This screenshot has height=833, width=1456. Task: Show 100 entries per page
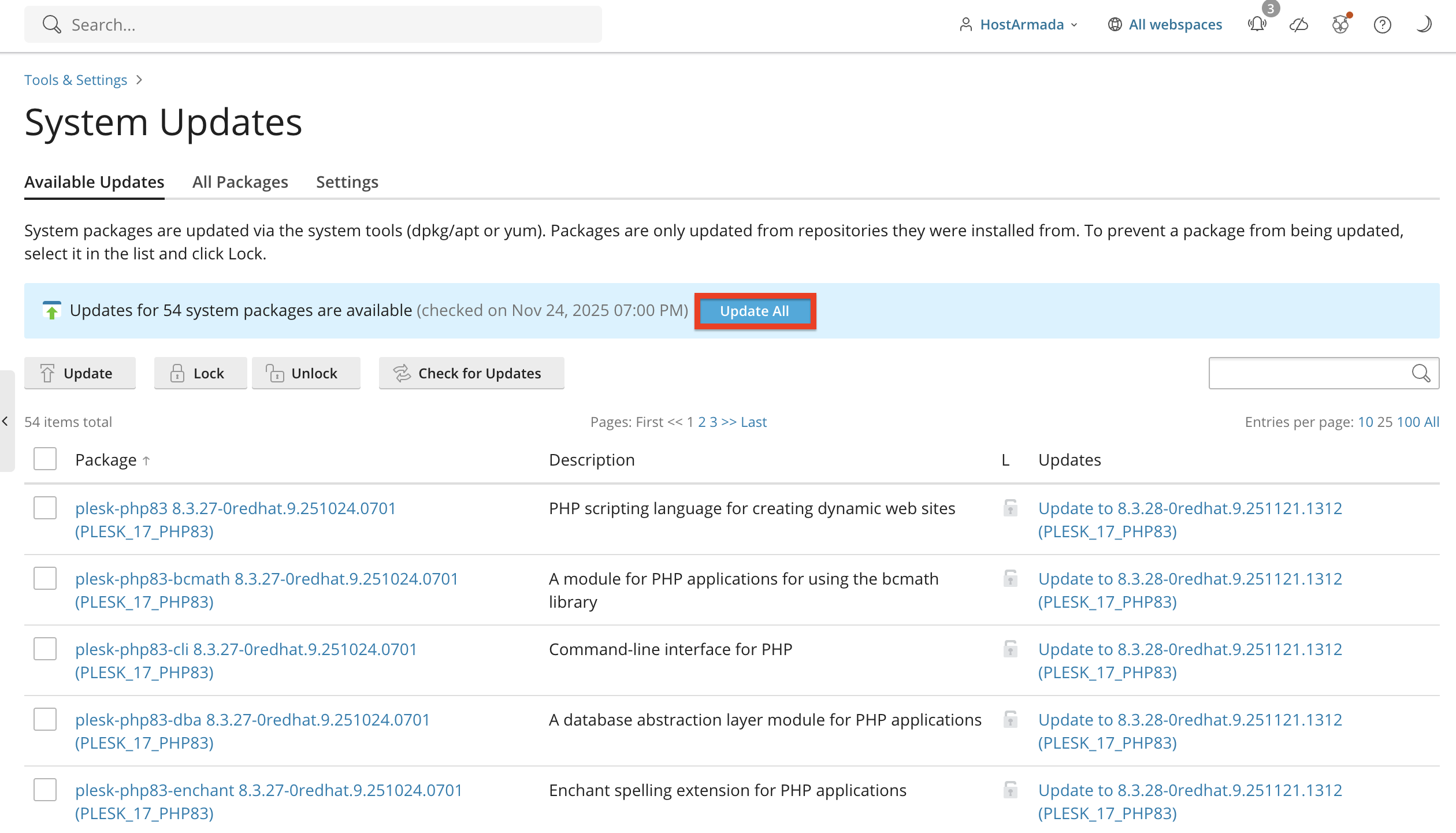tap(1408, 422)
